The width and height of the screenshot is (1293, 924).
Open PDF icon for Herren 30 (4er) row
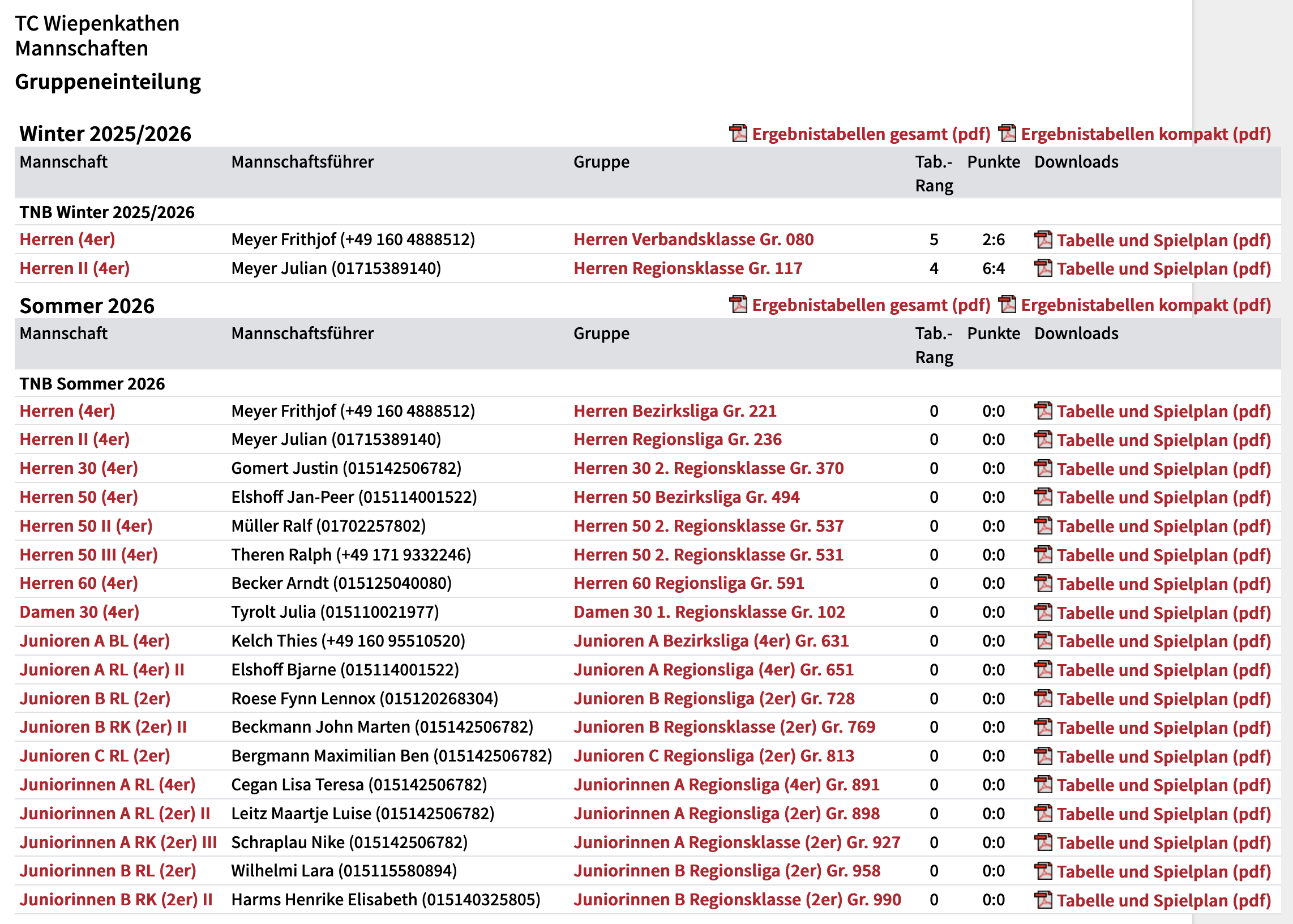coord(1044,468)
